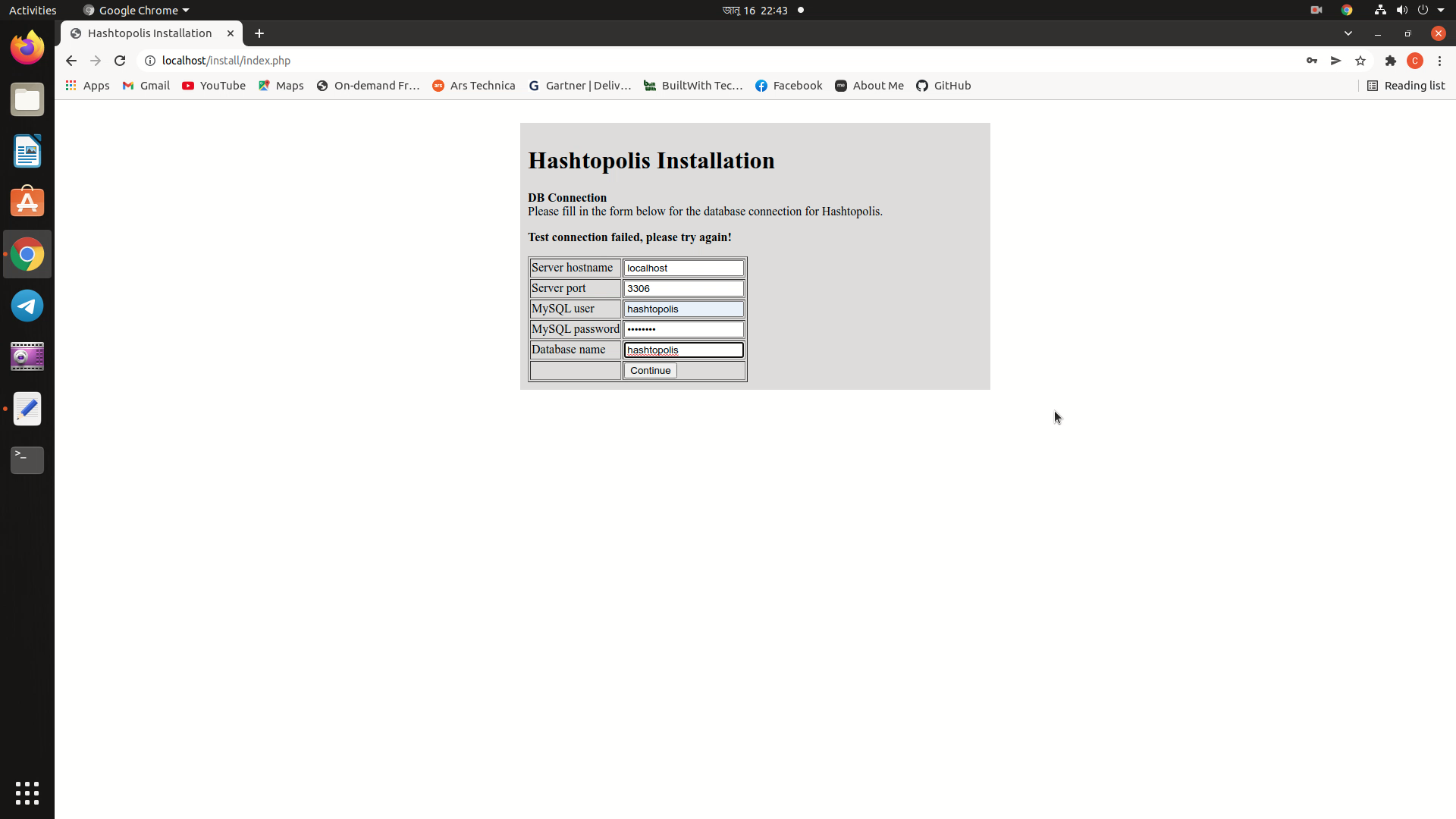The image size is (1456, 819).
Task: Open the browser extensions puzzle icon
Action: tap(1390, 61)
